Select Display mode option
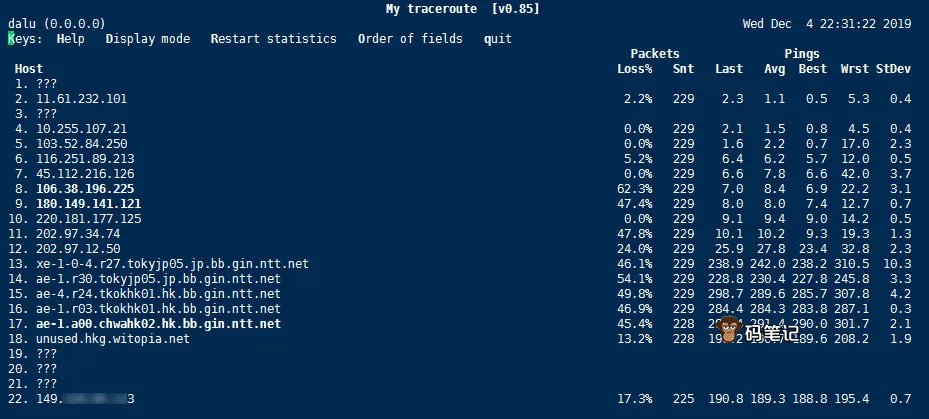This screenshot has width=929, height=419. pyautogui.click(x=147, y=38)
